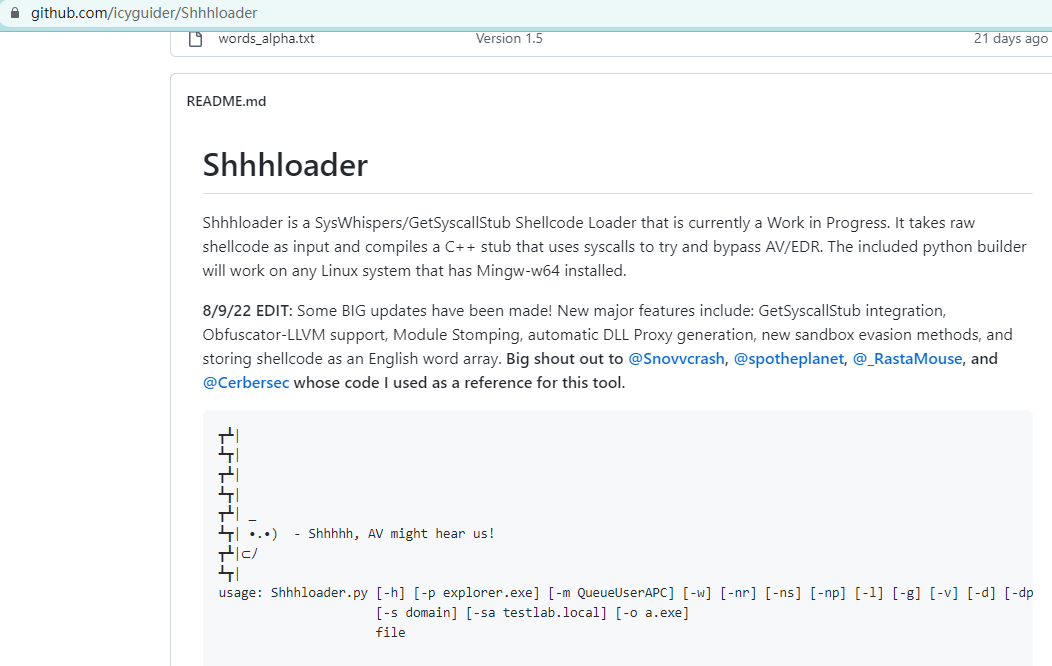Click the 8/9/22 EDIT bold text

(248, 311)
